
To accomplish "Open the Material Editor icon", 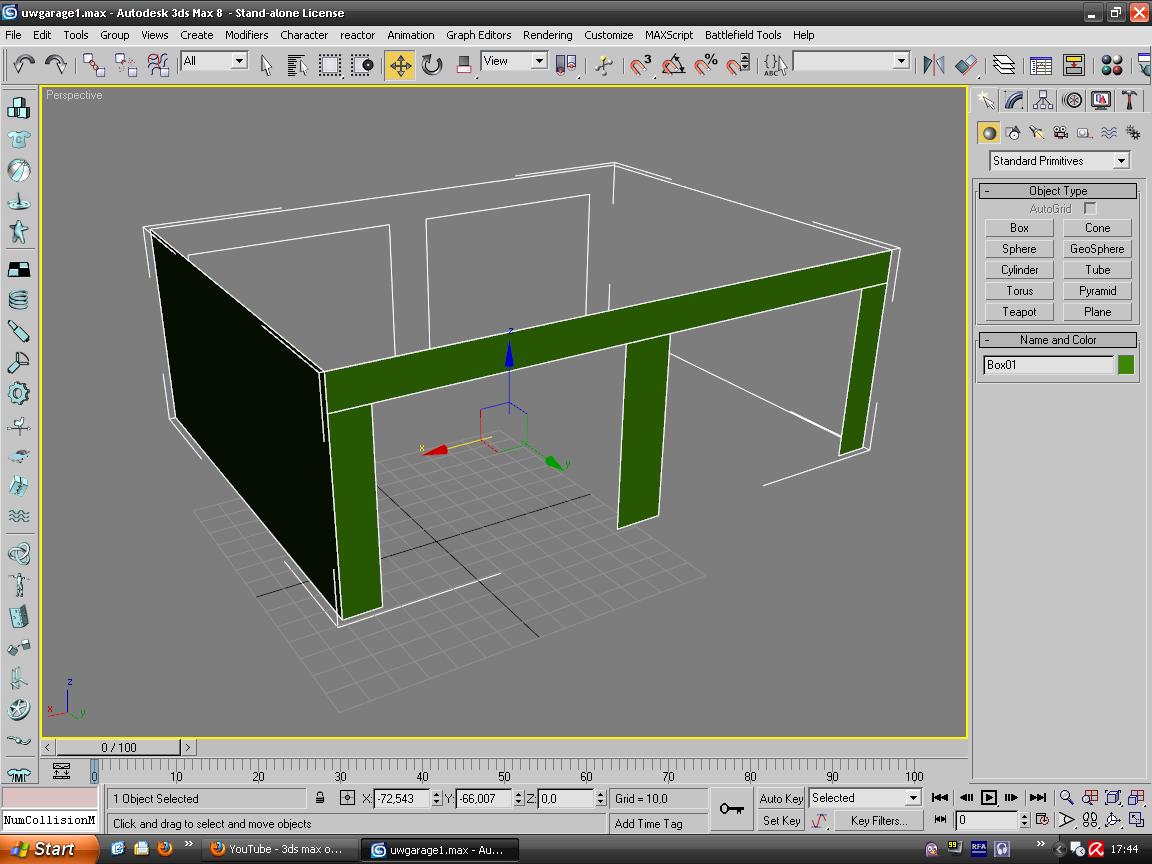I will 1111,65.
